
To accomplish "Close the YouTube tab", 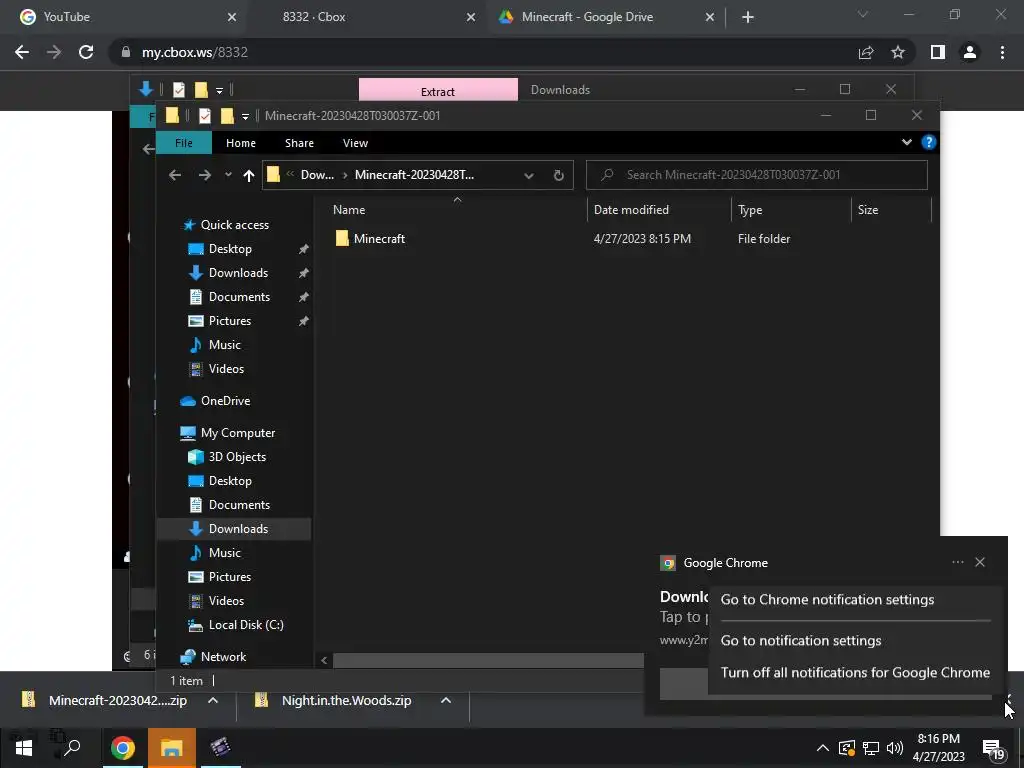I will point(232,17).
